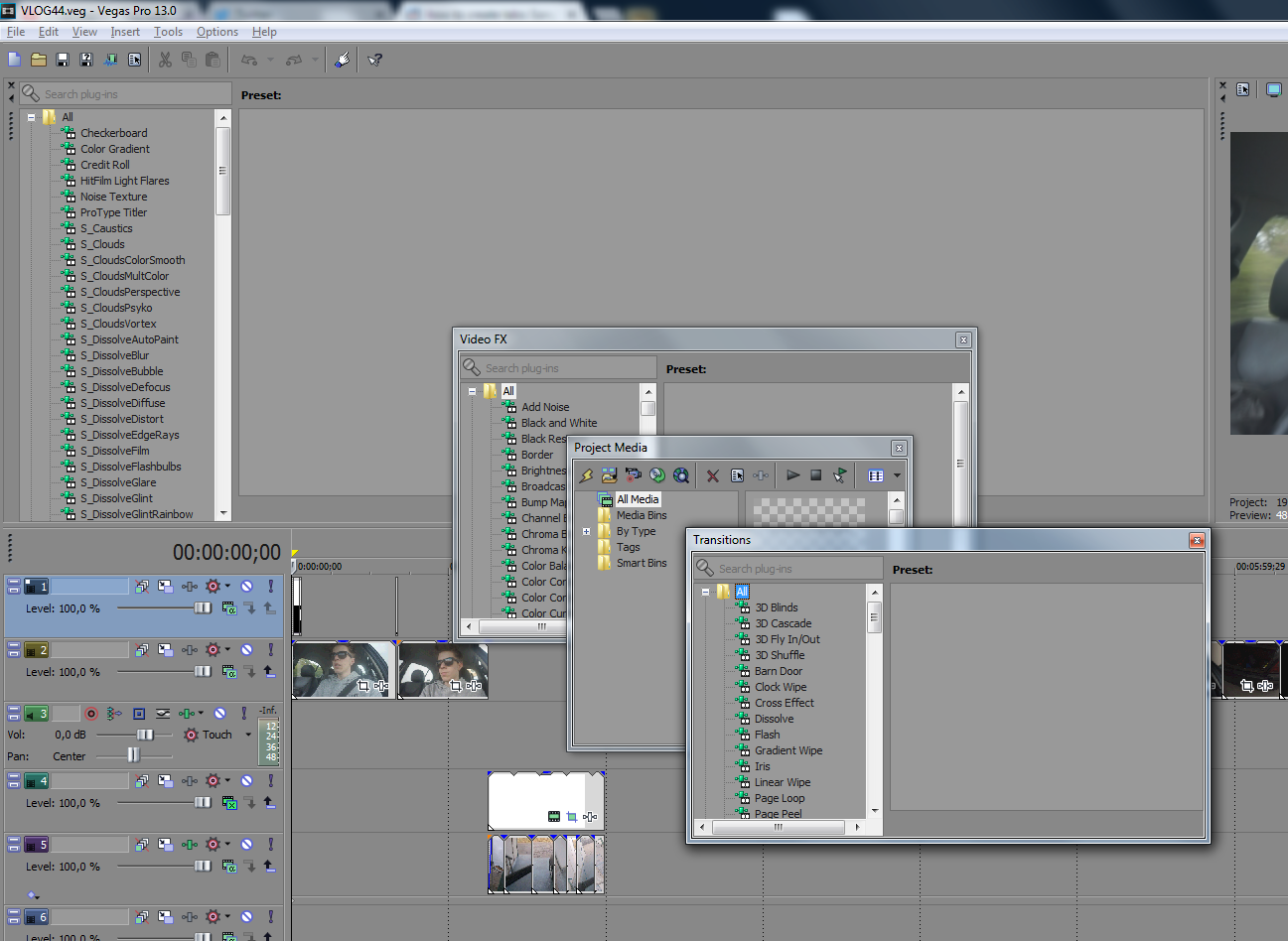
Task: Mute video track 4
Action: click(x=247, y=781)
